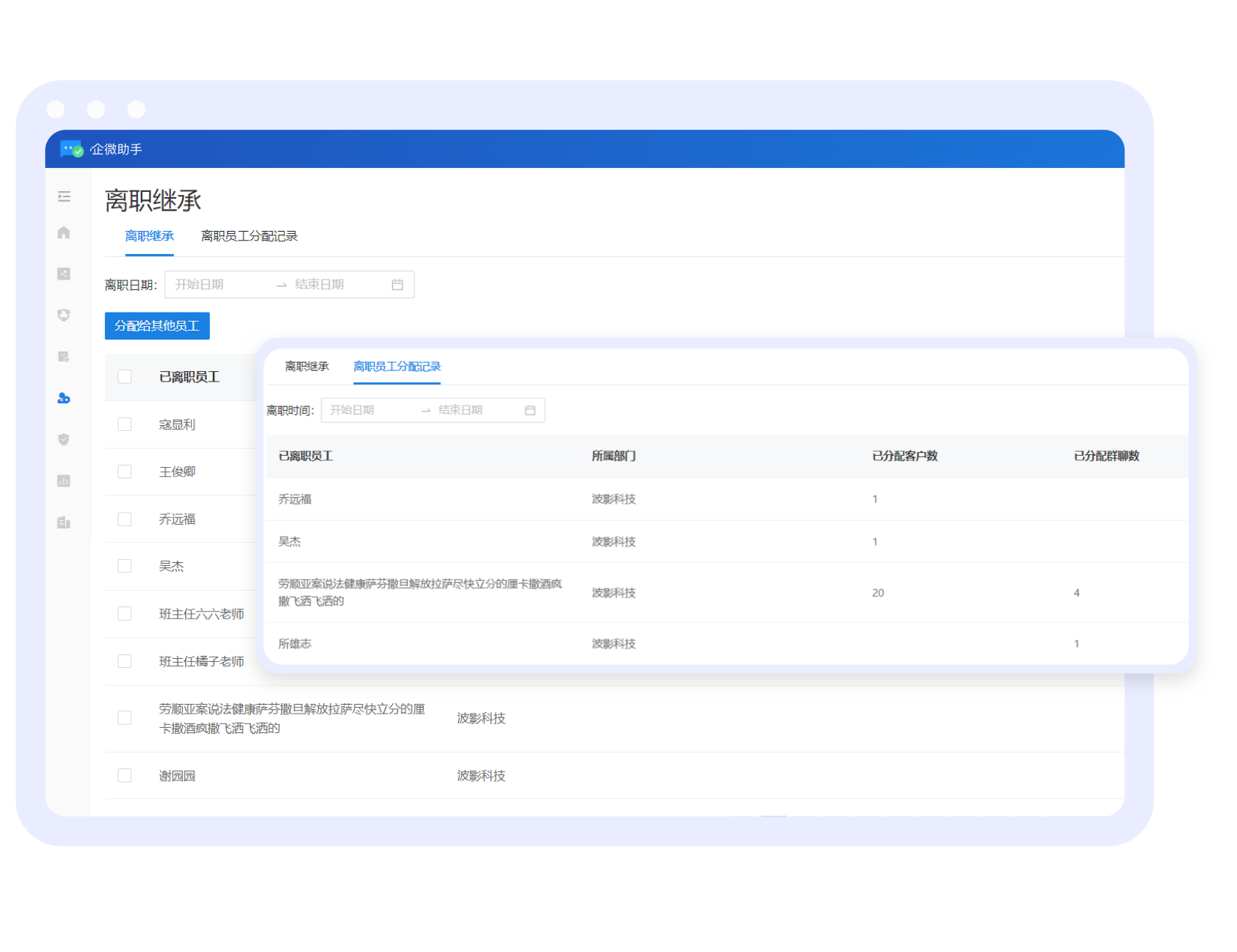Image resolution: width=1237 pixels, height=952 pixels.
Task: Open the building icon in sidebar
Action: coord(64,522)
